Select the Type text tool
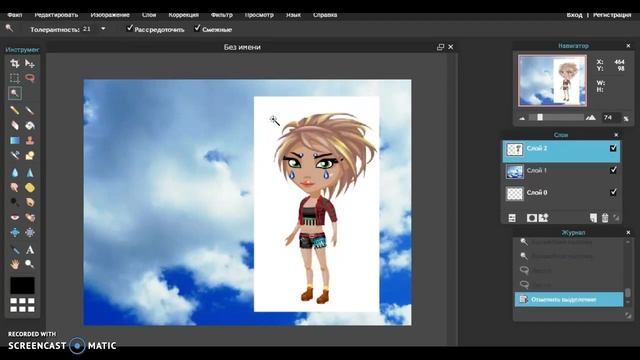The width and height of the screenshot is (640, 360). click(x=30, y=249)
